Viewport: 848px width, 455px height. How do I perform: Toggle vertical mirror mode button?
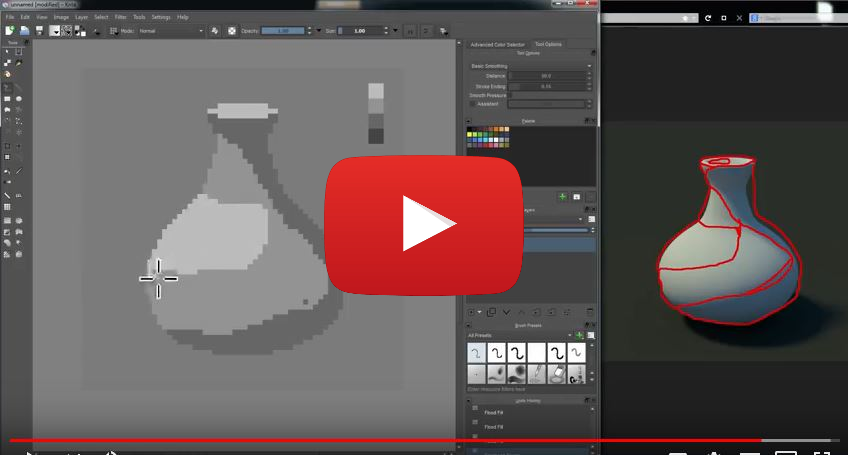426,31
